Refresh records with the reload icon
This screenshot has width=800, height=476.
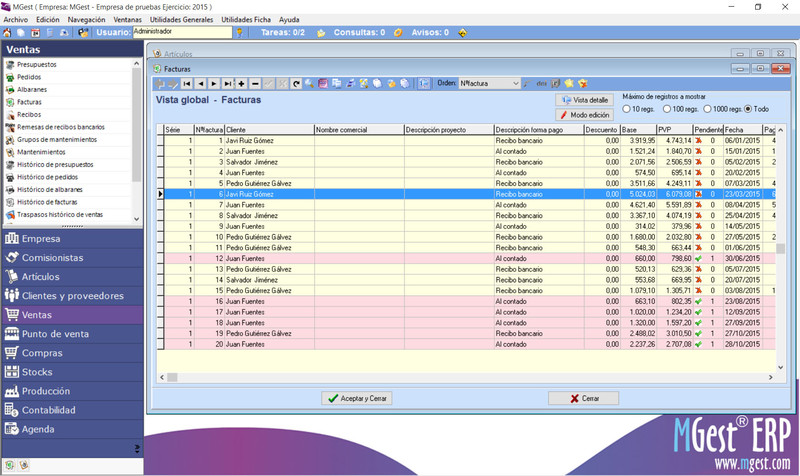click(x=296, y=84)
